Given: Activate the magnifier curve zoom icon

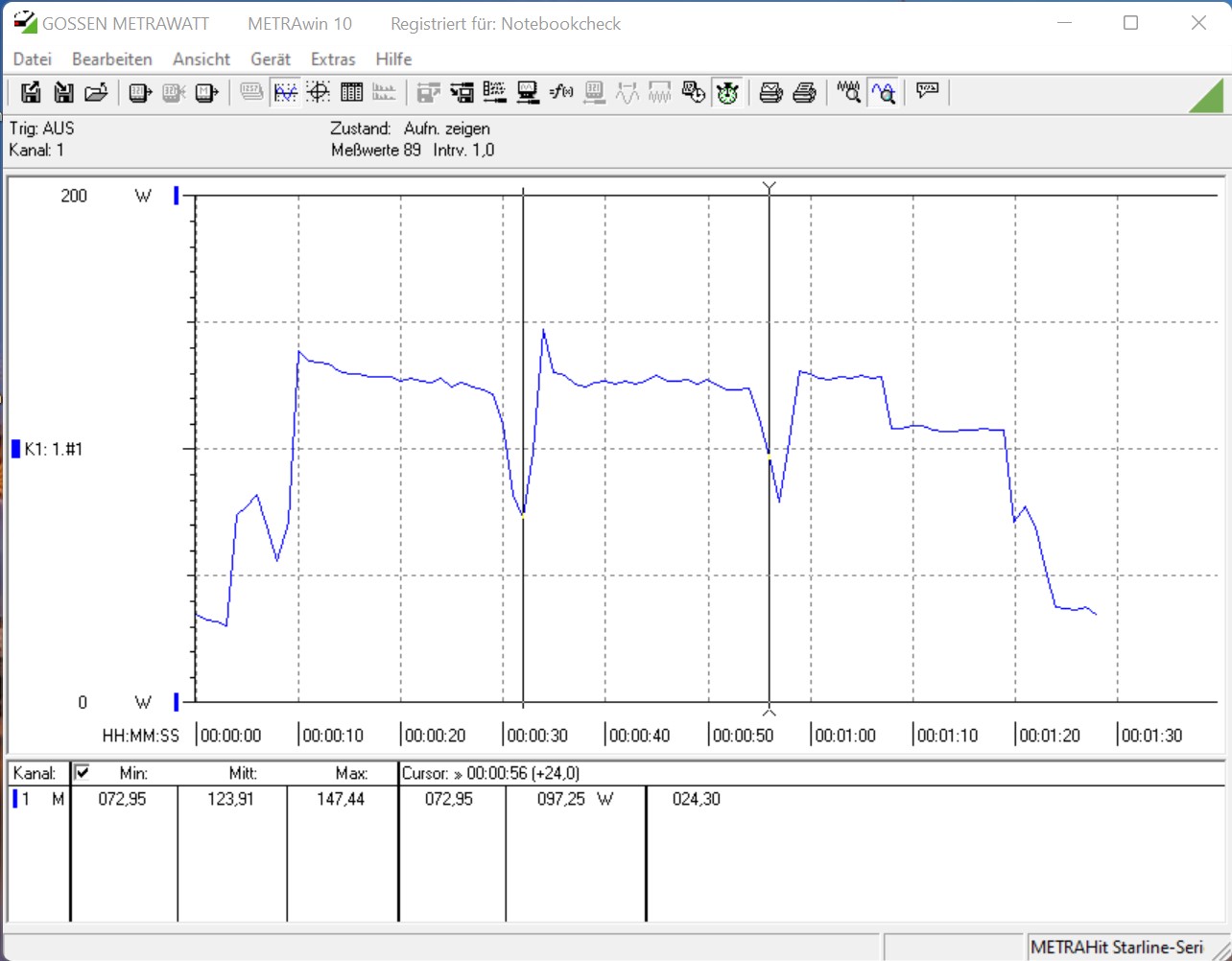Looking at the screenshot, I should click(883, 93).
